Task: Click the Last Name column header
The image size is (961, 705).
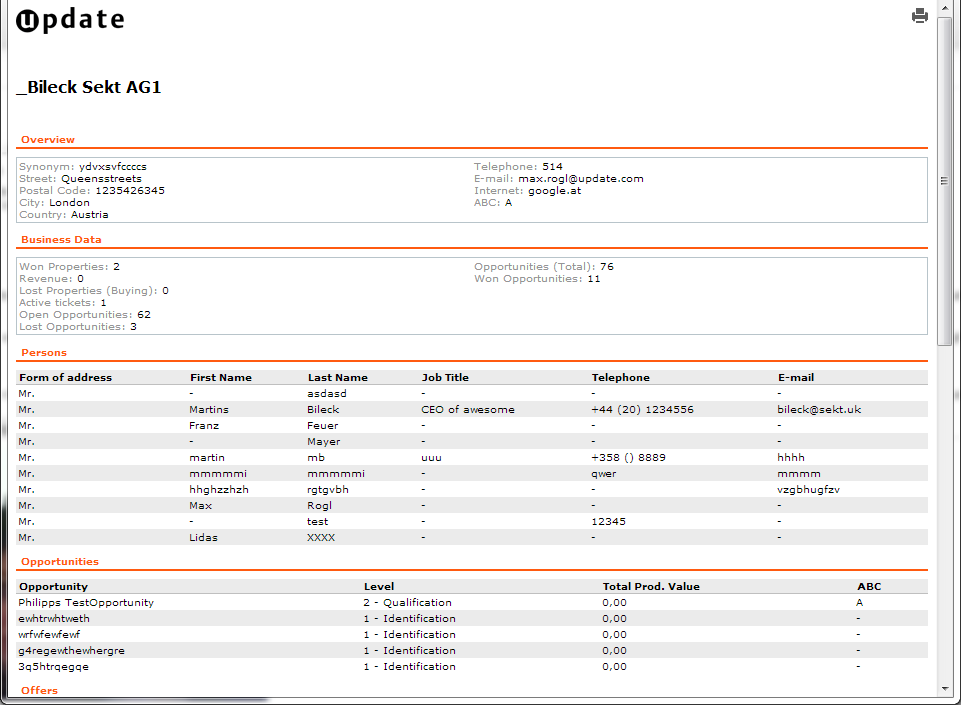Action: click(338, 378)
